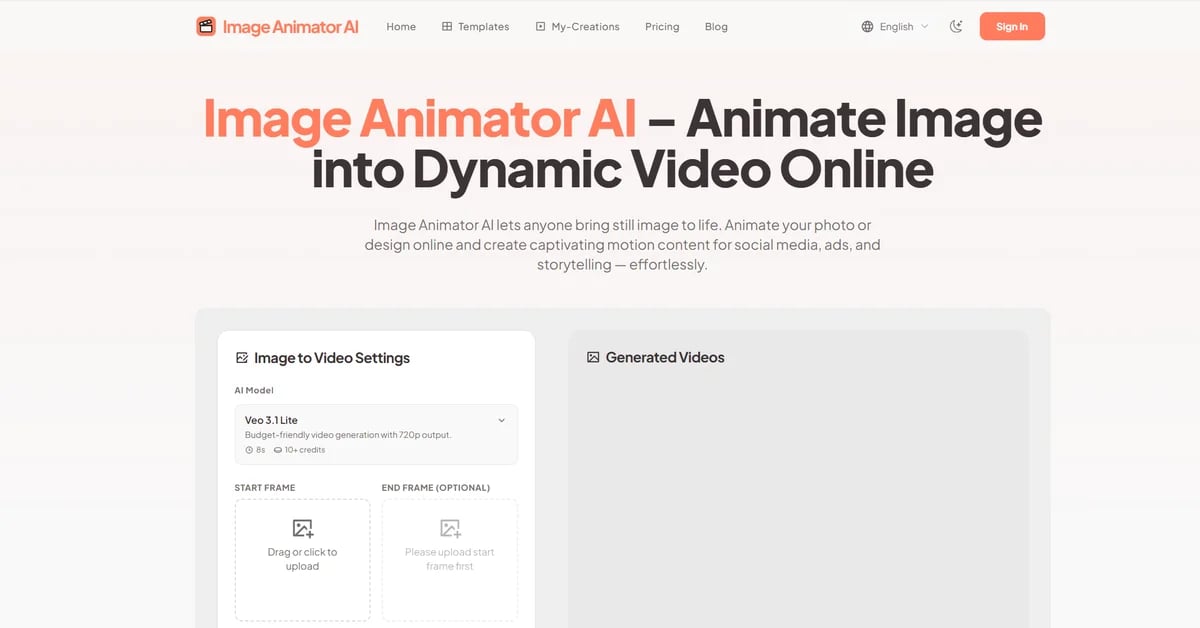Click the End Frame add-image icon
The image size is (1200, 628).
[450, 528]
